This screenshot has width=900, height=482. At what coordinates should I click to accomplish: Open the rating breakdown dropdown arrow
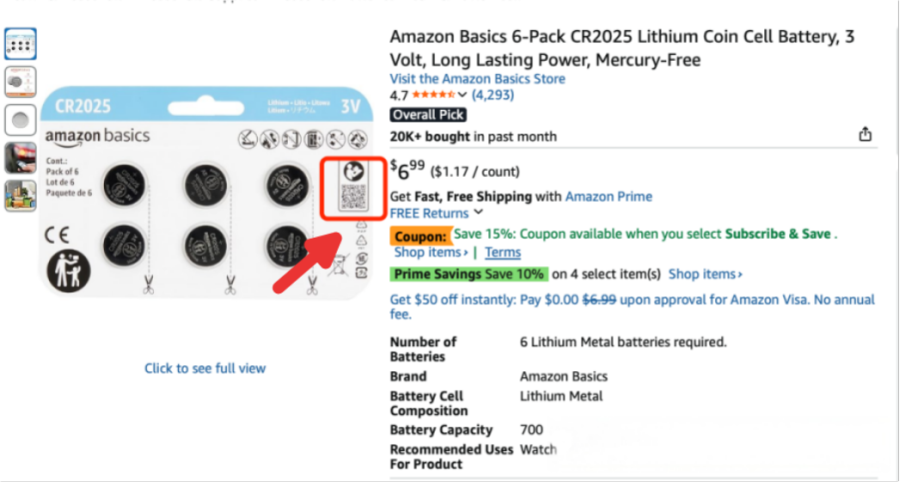click(463, 96)
